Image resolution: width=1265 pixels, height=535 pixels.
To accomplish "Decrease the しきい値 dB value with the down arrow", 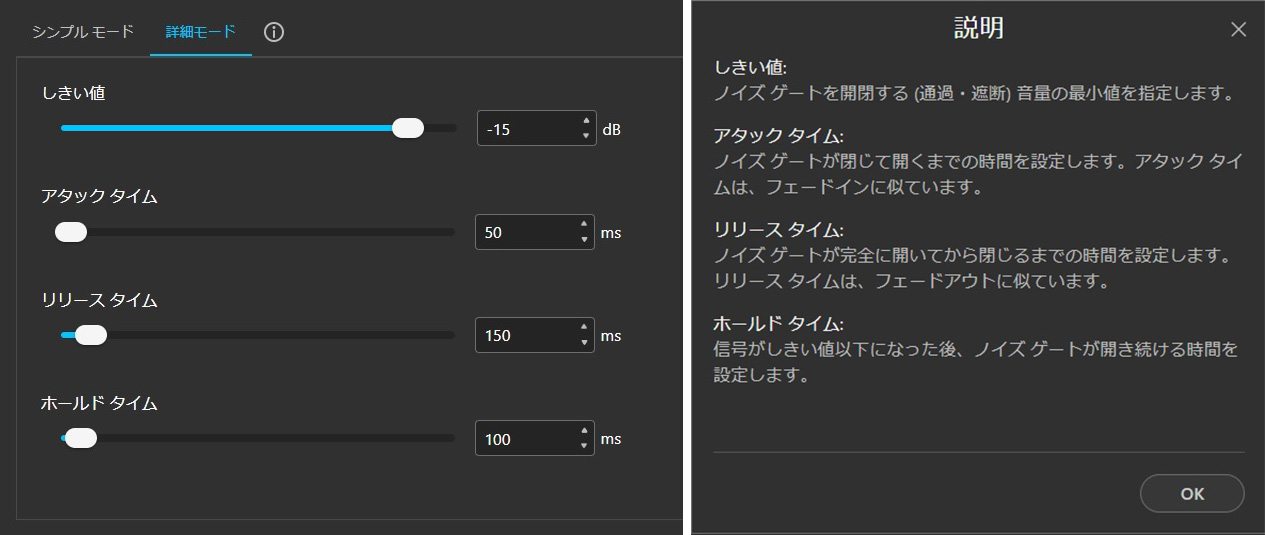I will [585, 136].
